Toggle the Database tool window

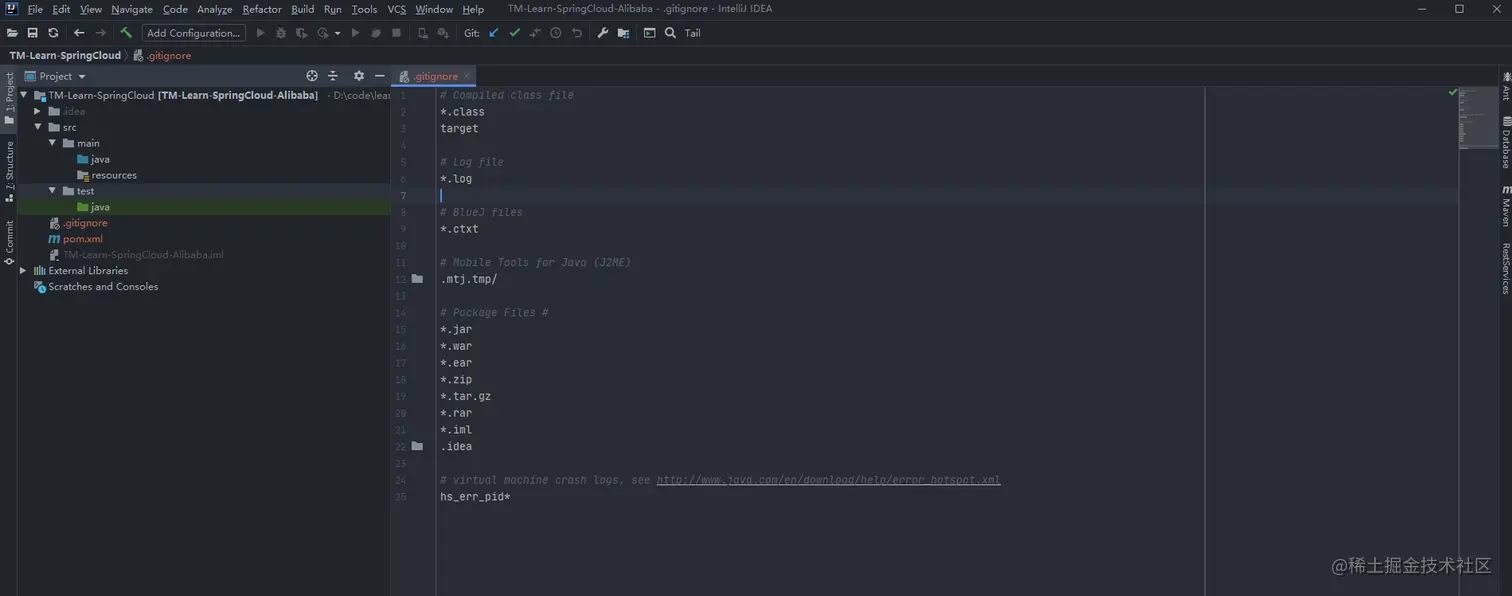click(x=1506, y=142)
